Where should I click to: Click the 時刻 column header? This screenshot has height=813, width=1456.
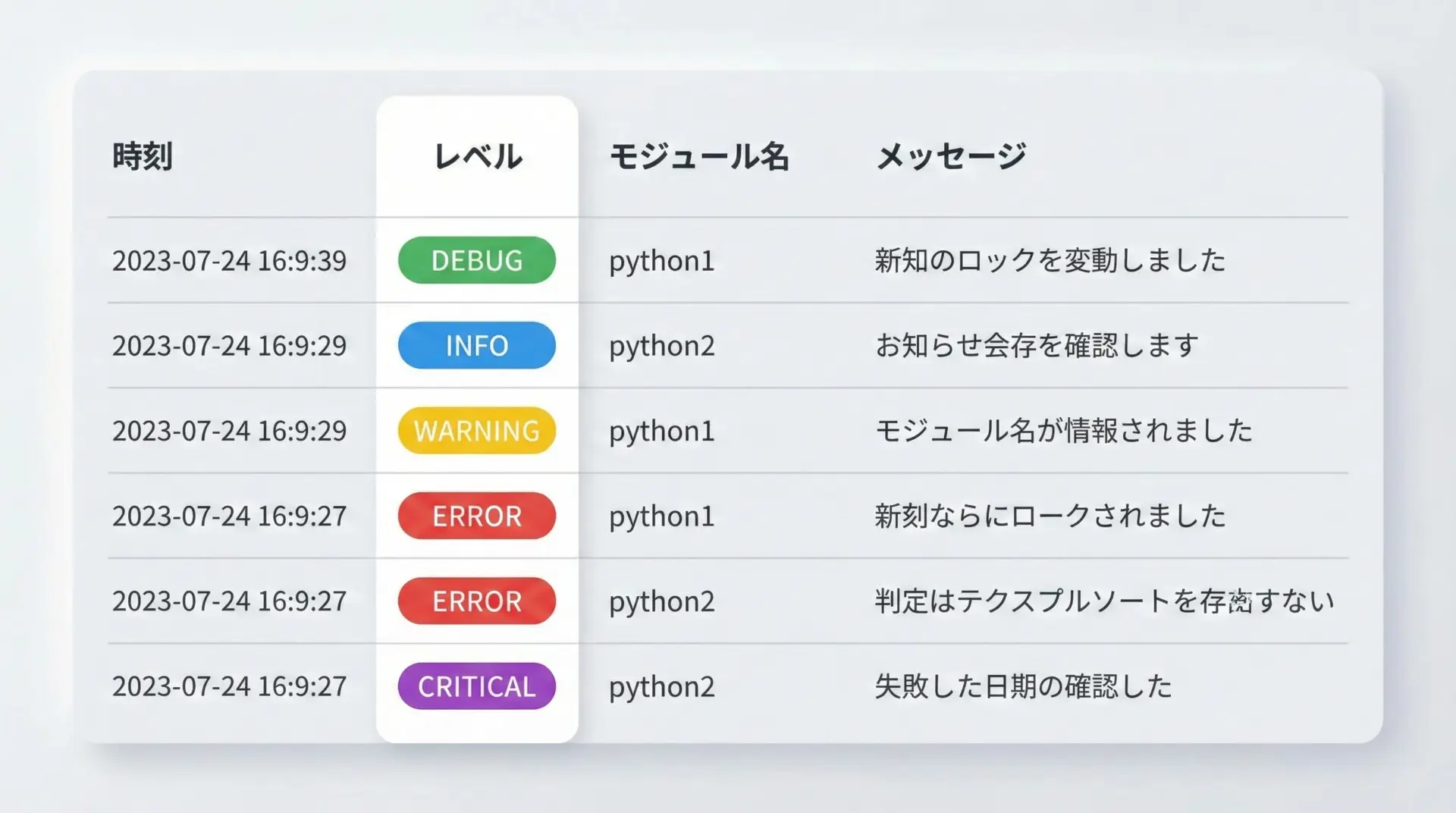coord(143,156)
